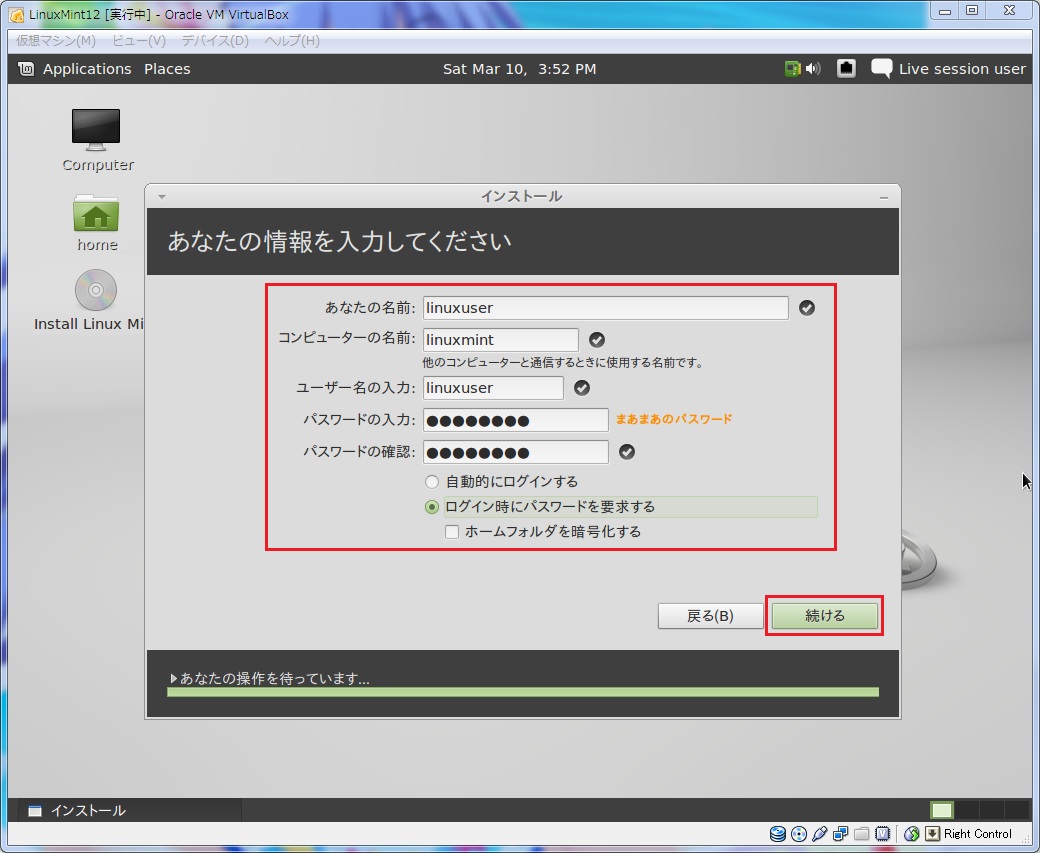Click the パスワードの確認: label

pyautogui.click(x=359, y=452)
